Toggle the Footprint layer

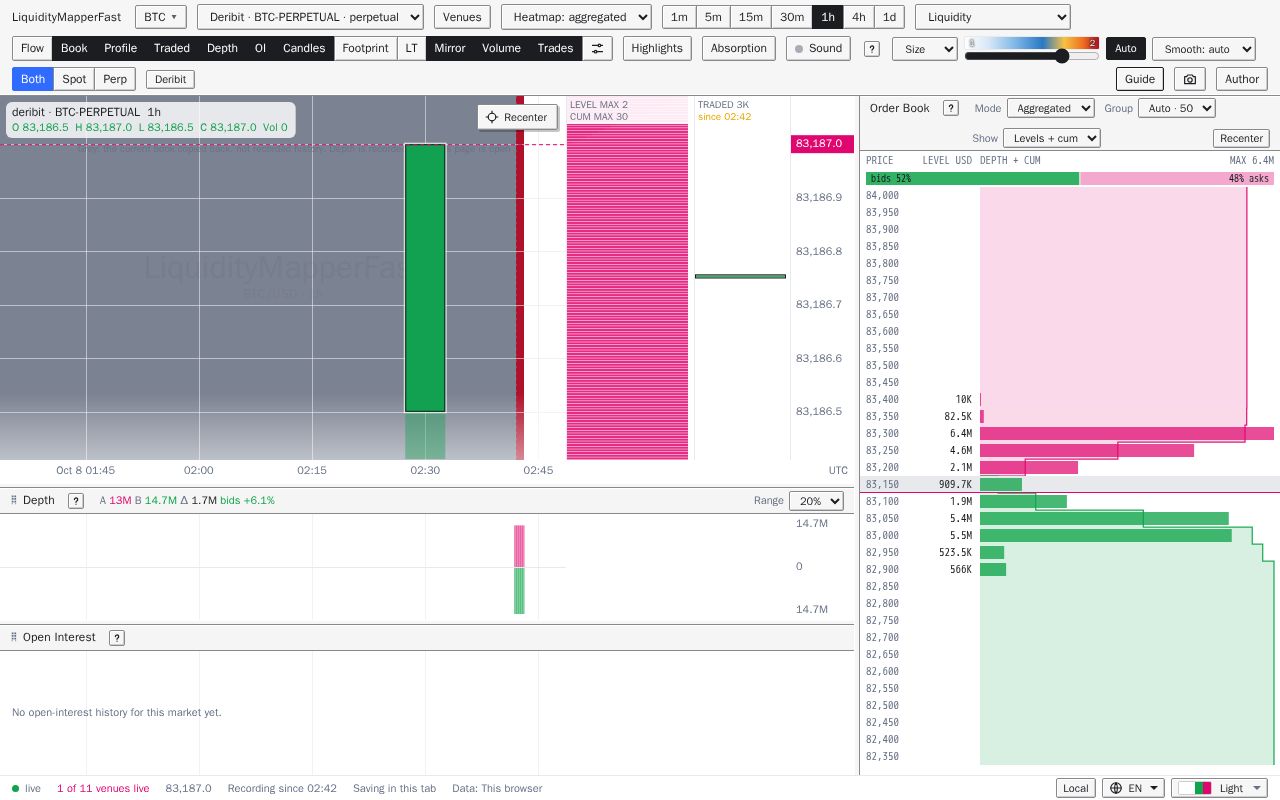365,48
